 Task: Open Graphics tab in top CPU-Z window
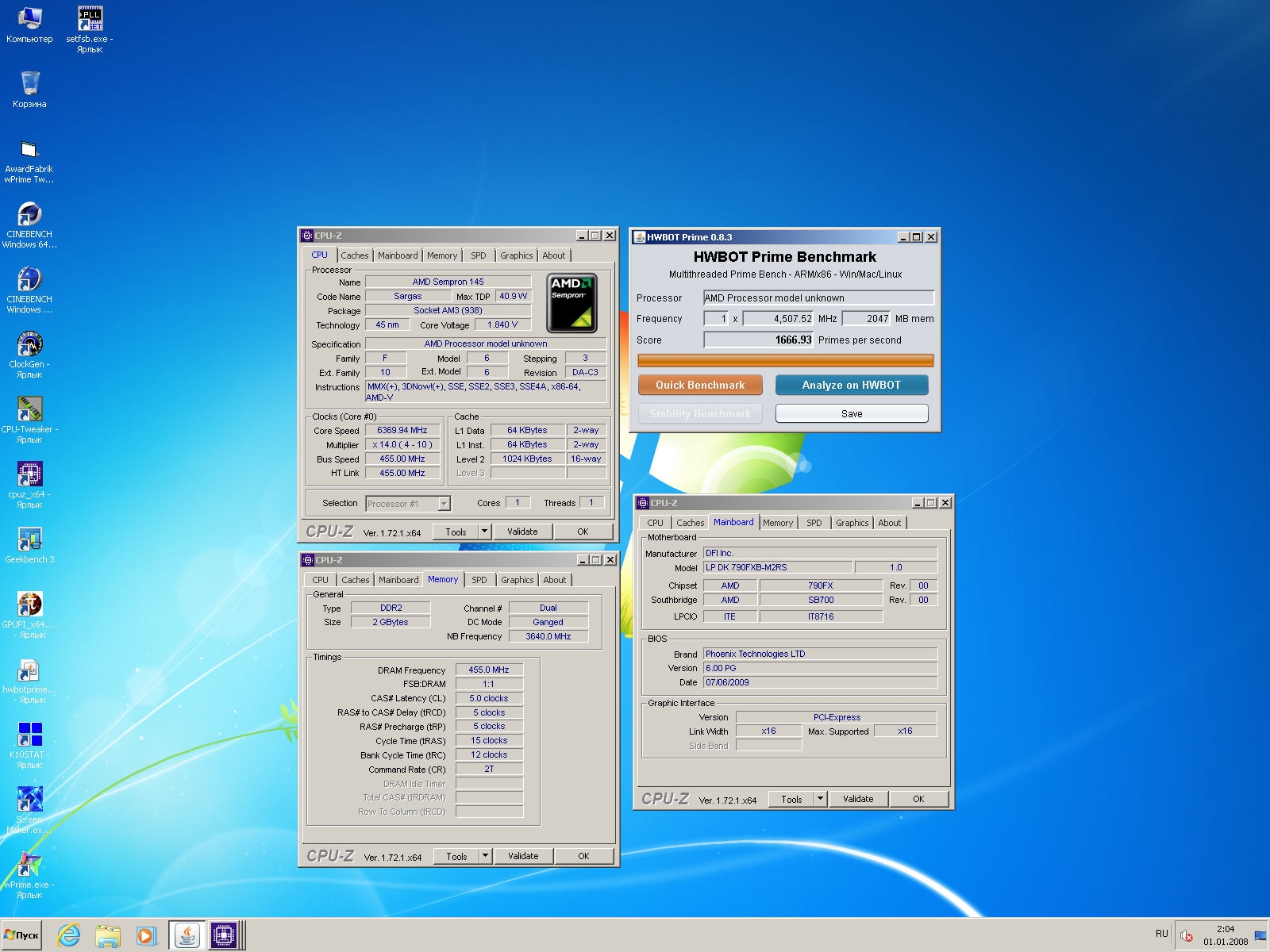[x=517, y=255]
